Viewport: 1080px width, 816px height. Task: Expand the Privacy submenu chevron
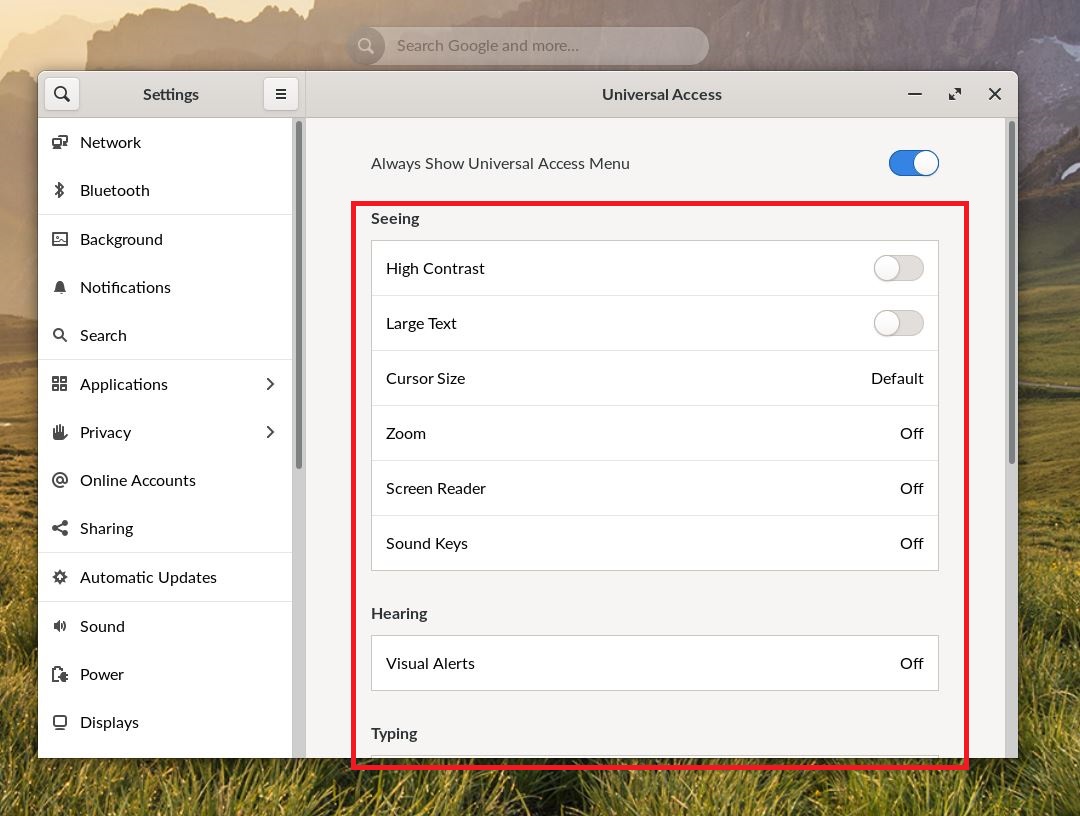(270, 432)
